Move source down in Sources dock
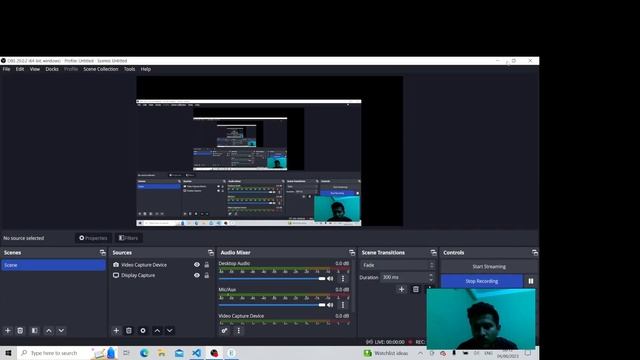Screen dimensions: 640x360 (169, 331)
